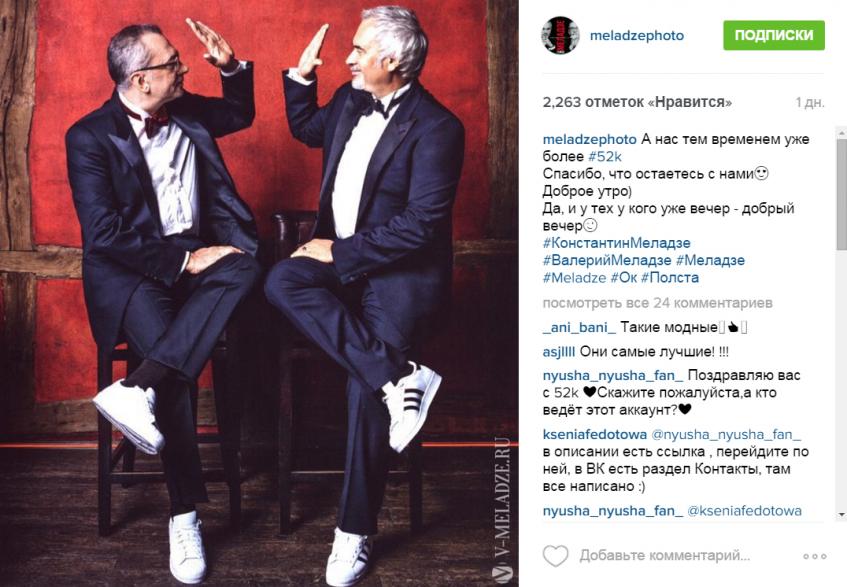Click the scrollbar down arrow
The height and width of the screenshot is (587, 847).
tap(841, 514)
